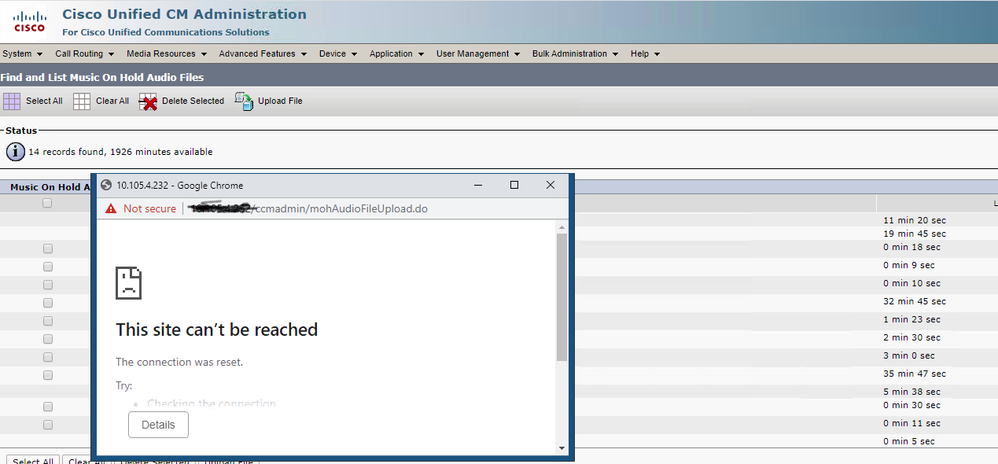Click the Clear All grid icon
Viewport: 998px width, 464px height.
pyautogui.click(x=81, y=101)
